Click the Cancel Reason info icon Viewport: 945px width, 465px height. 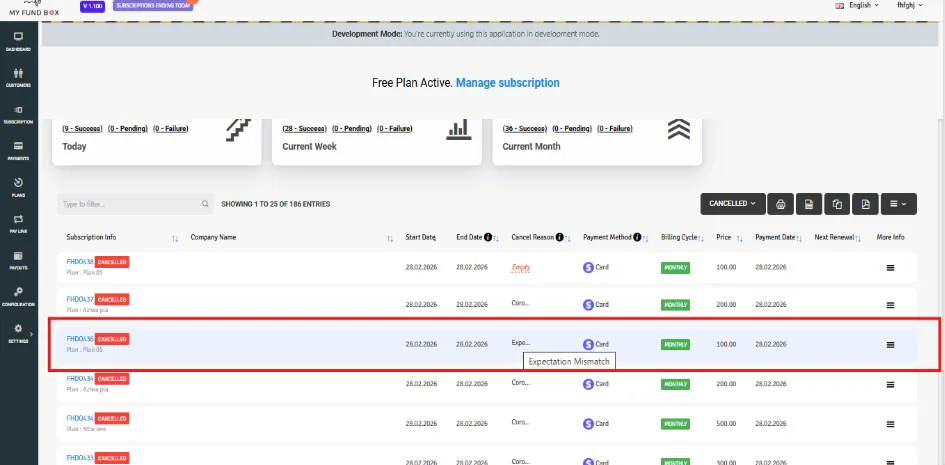tap(560, 237)
